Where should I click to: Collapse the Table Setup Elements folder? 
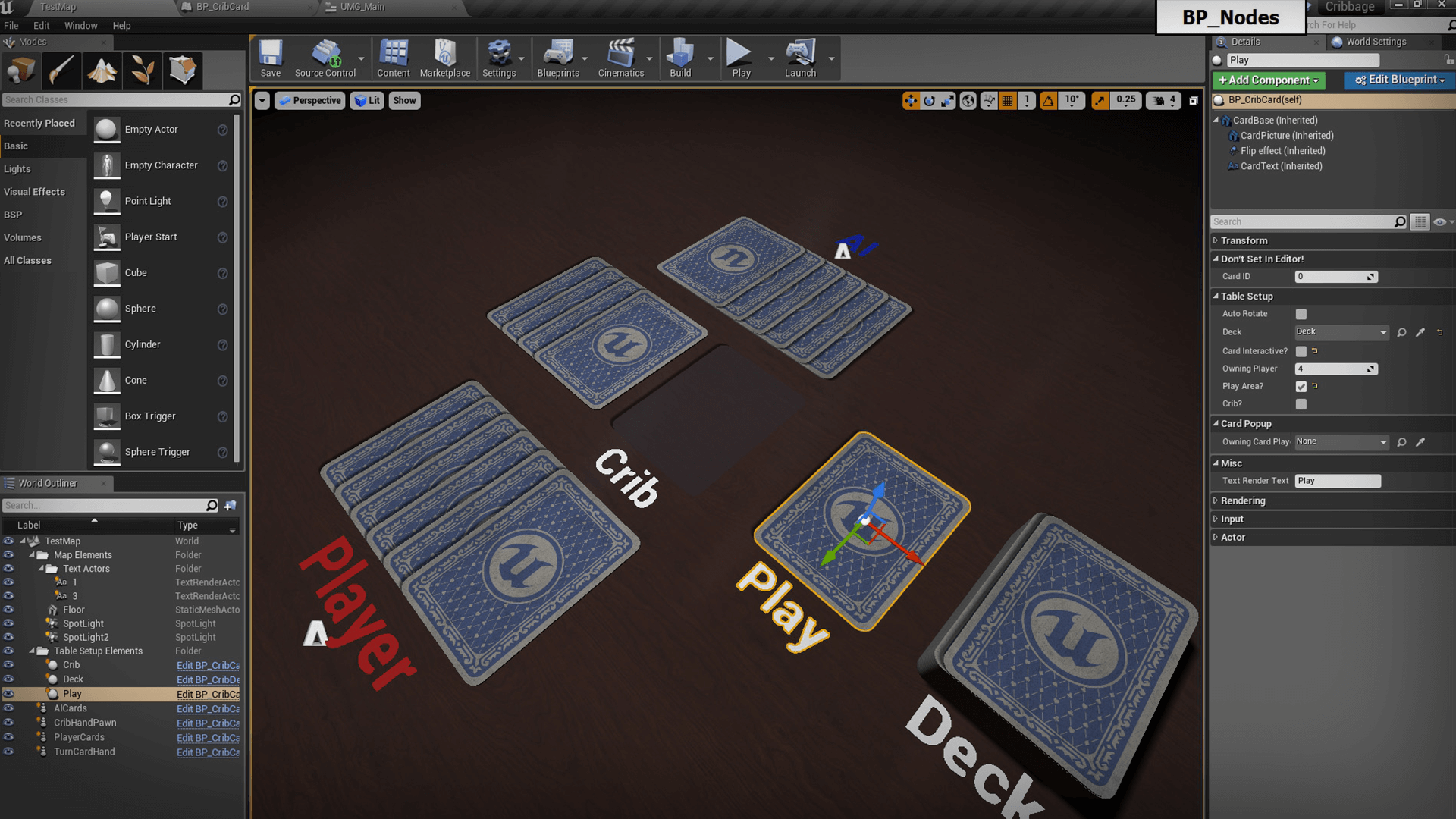tap(32, 651)
